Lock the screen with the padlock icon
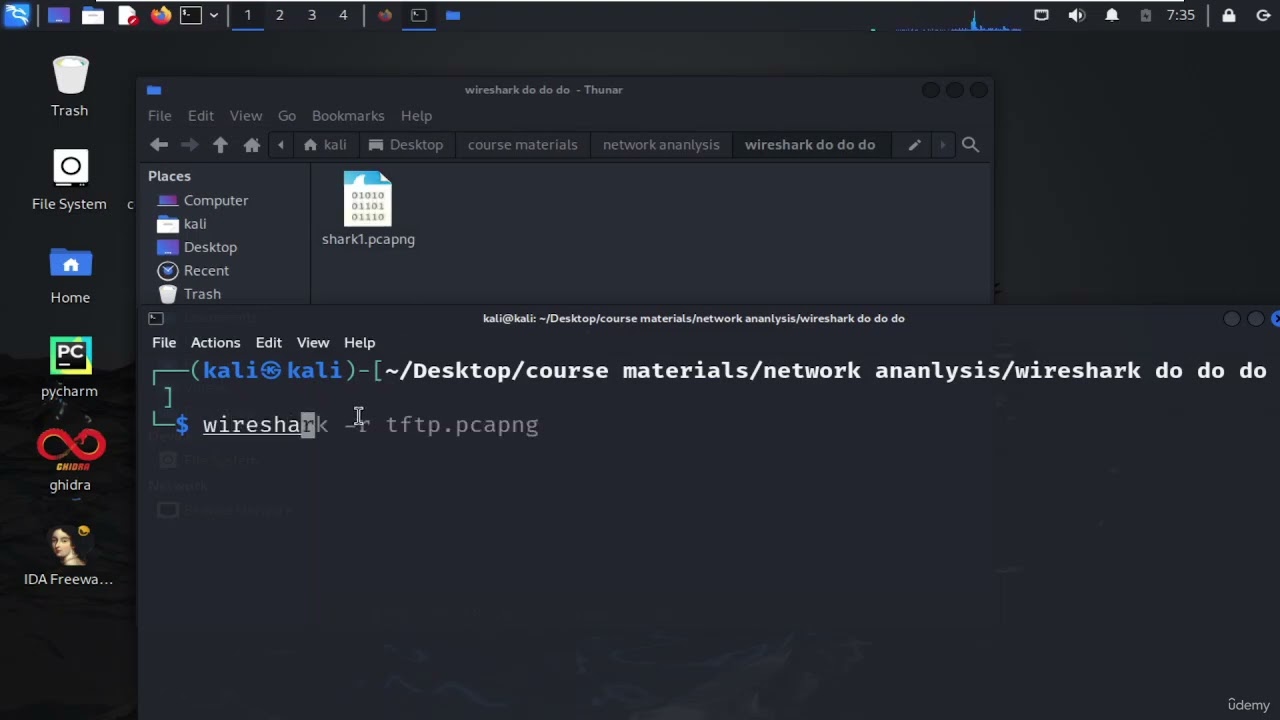Screen dimensions: 1280x720 coord(1229,15)
